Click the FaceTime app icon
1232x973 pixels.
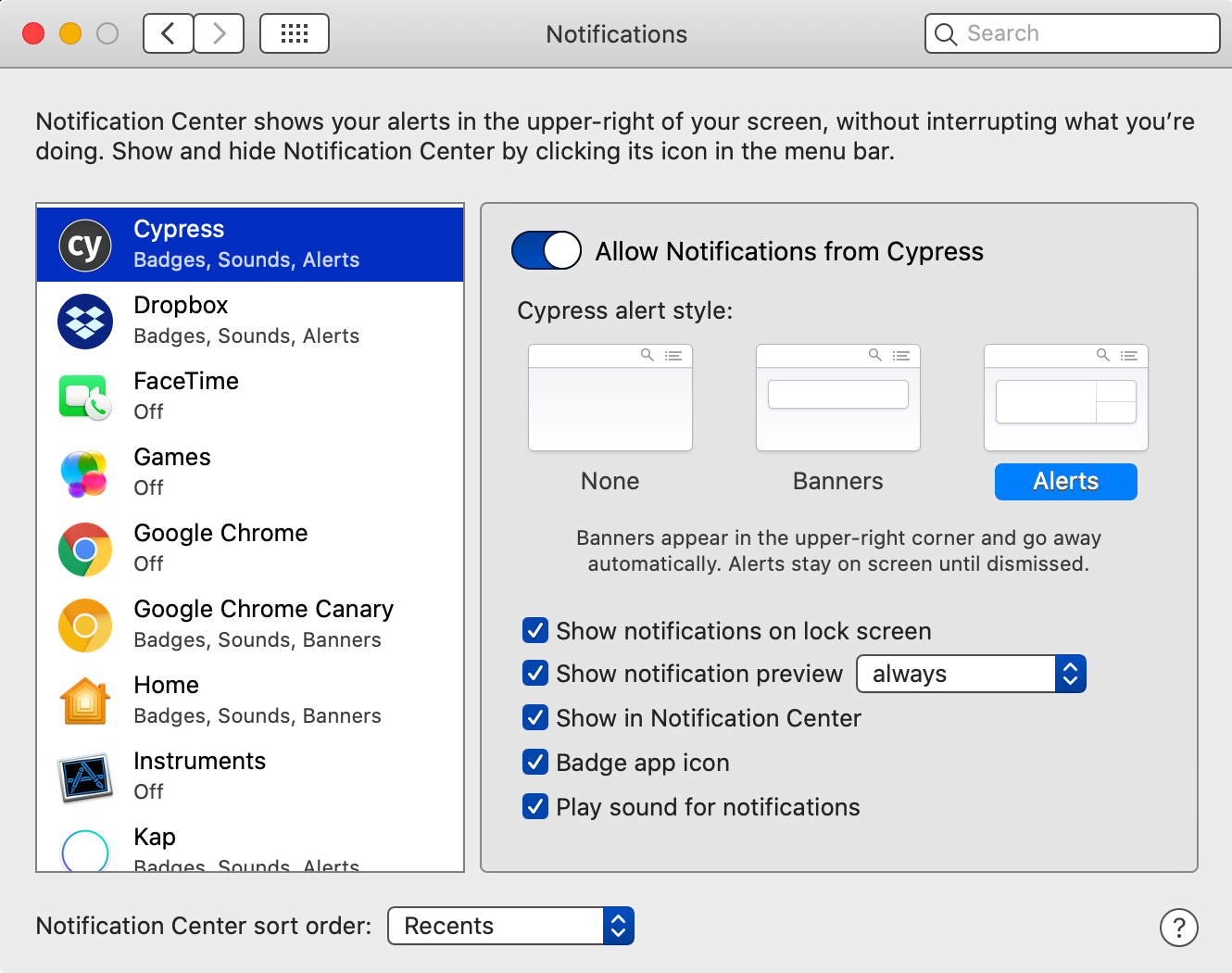(x=85, y=398)
